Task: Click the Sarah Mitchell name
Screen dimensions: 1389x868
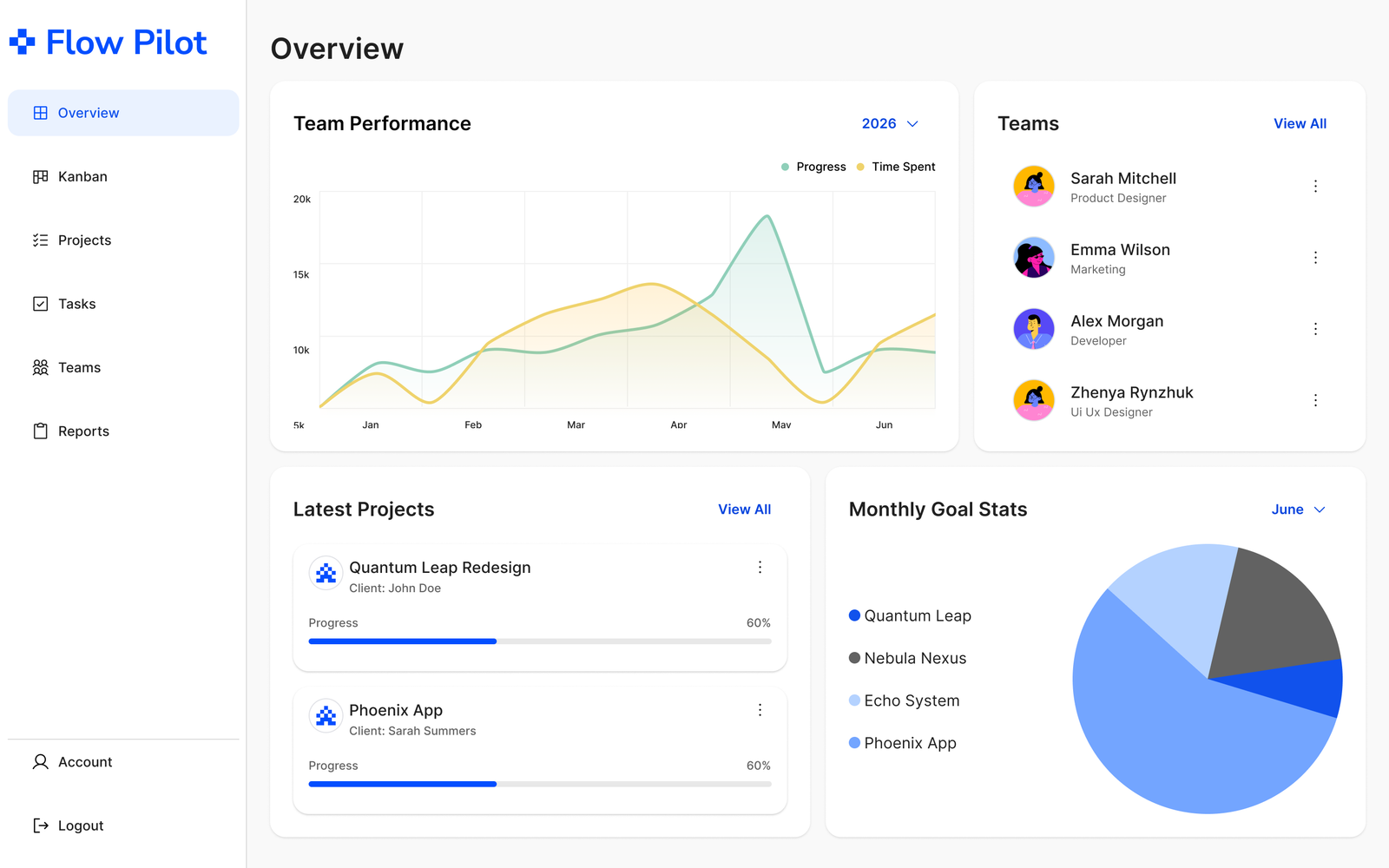Action: 1123,178
